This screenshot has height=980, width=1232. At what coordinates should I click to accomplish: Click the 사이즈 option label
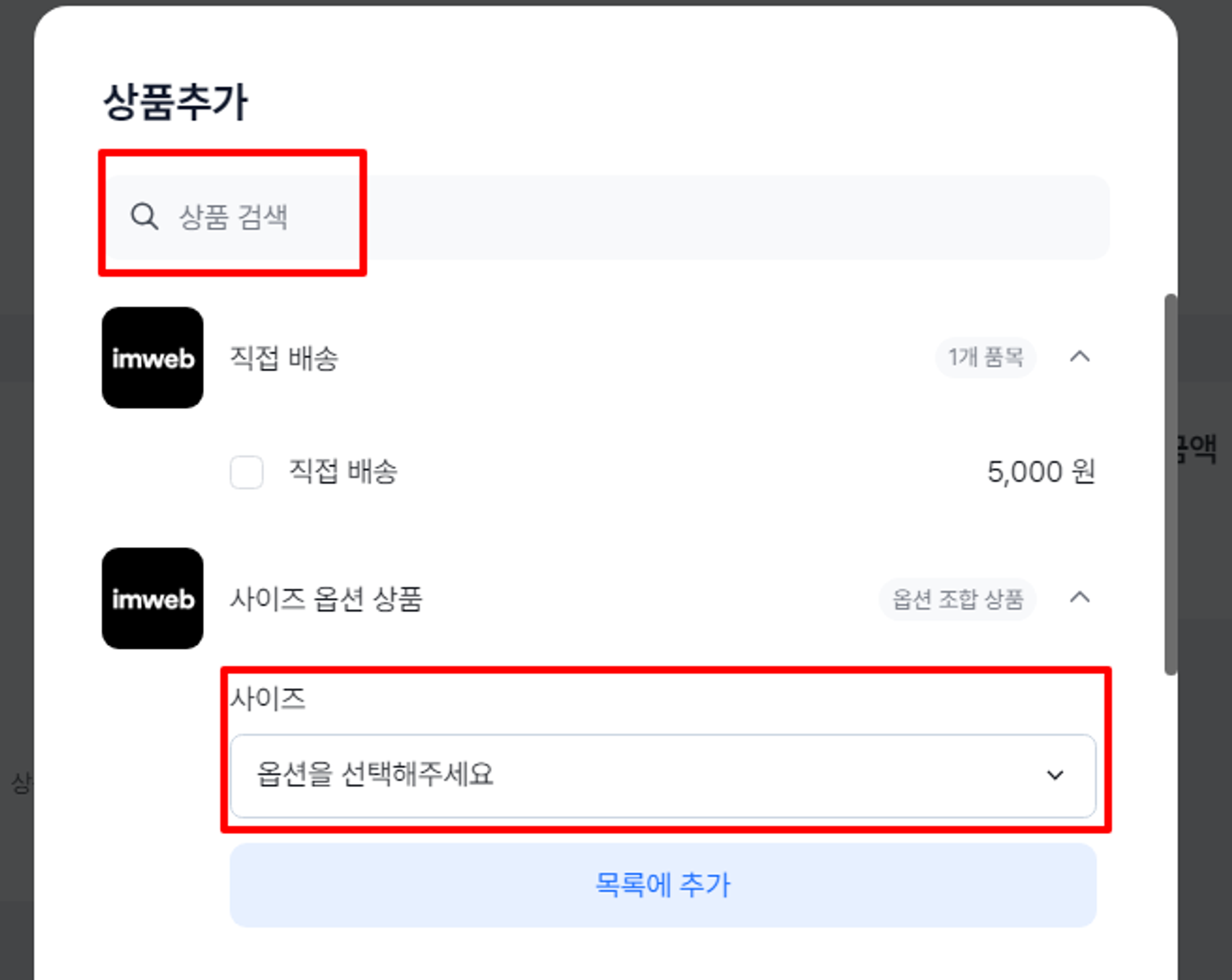click(x=268, y=699)
